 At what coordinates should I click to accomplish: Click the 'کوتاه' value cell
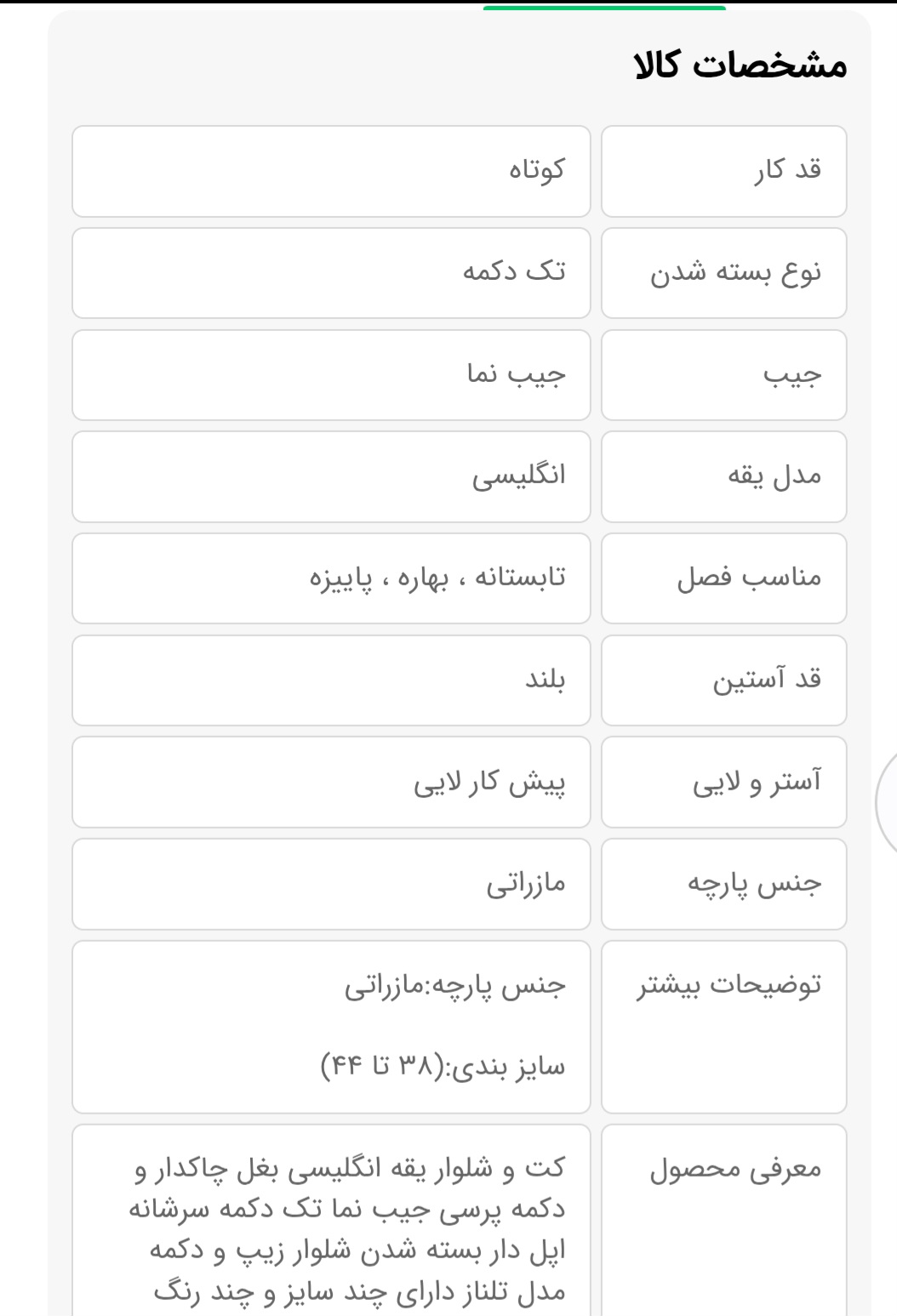(x=331, y=171)
